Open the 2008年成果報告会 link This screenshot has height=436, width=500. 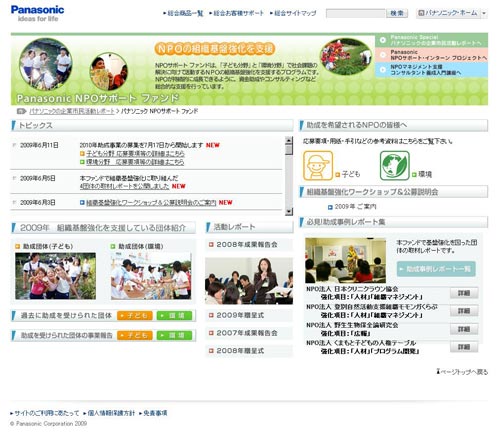tap(247, 245)
